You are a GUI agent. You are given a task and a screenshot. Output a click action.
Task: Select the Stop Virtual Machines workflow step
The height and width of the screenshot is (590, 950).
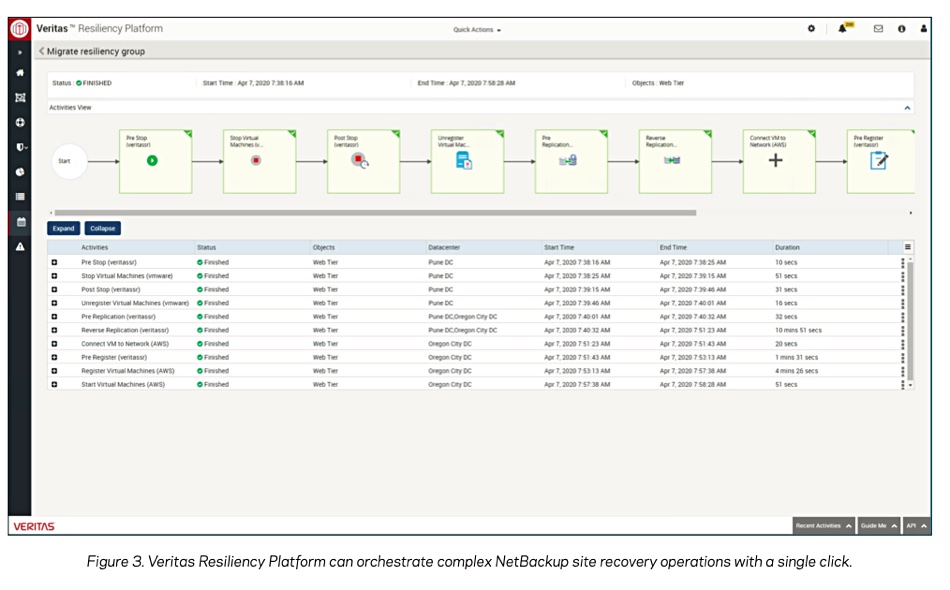pyautogui.click(x=260, y=161)
